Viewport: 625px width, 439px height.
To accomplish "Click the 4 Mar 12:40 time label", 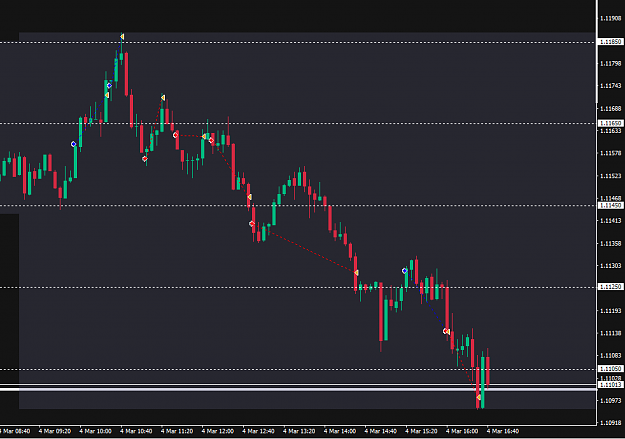I will click(x=258, y=431).
